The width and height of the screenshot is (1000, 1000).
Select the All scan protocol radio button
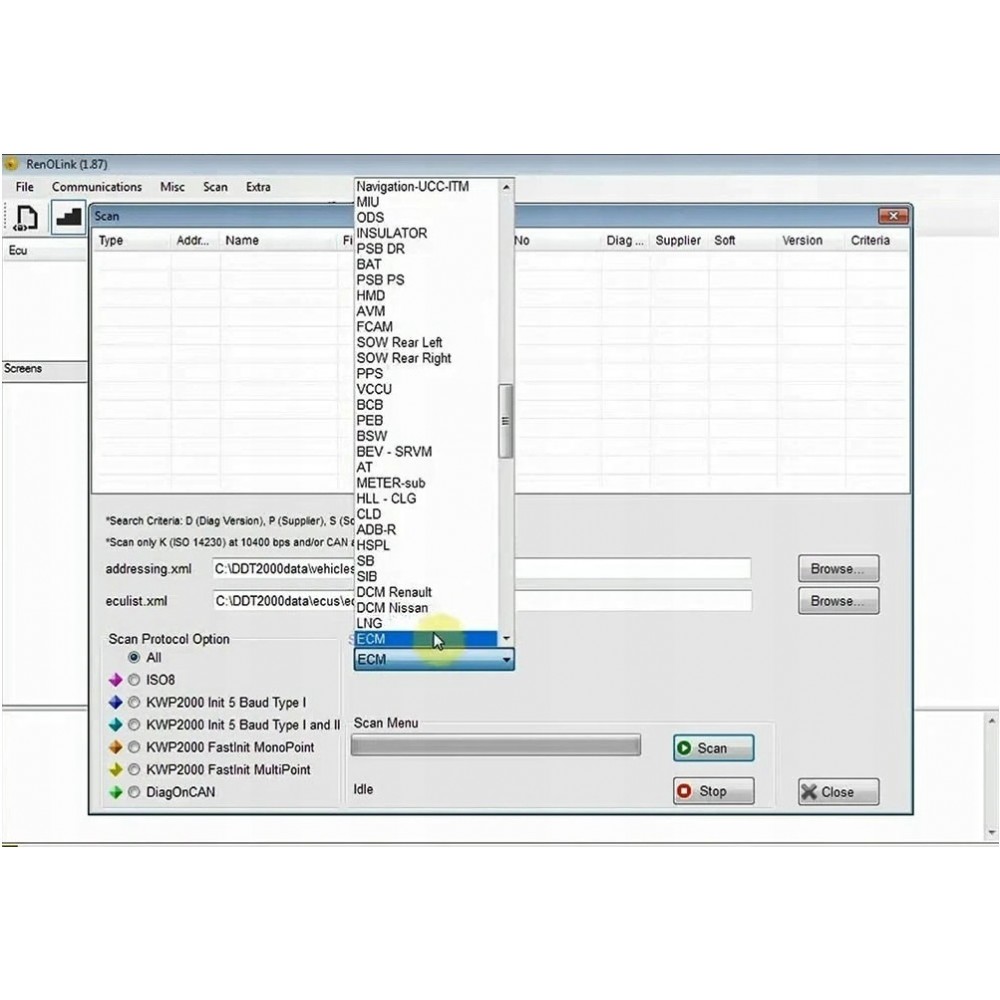[x=134, y=658]
